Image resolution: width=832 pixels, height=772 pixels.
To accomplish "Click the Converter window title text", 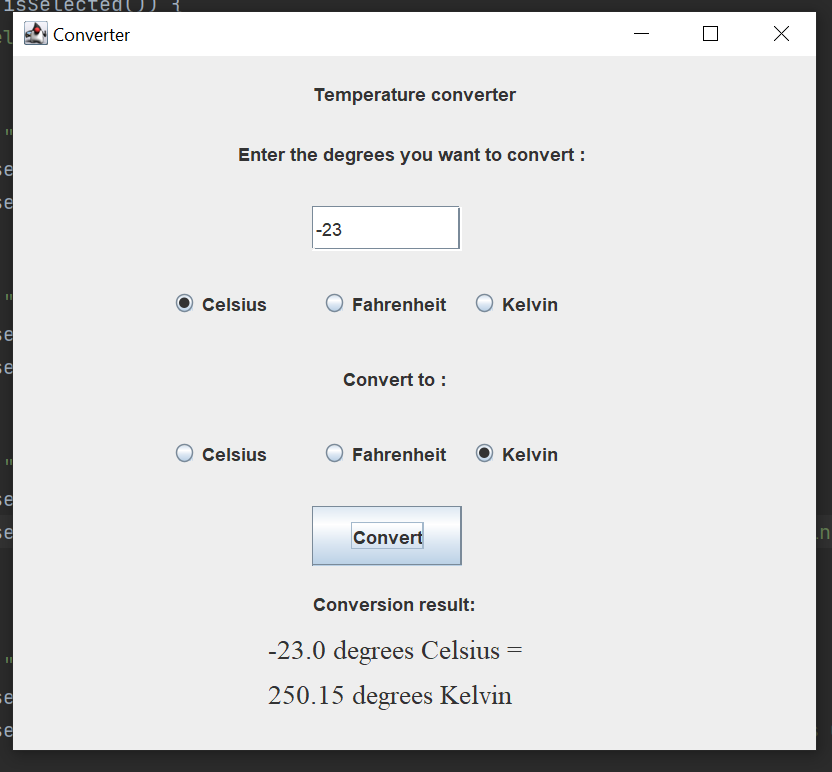I will tap(90, 34).
